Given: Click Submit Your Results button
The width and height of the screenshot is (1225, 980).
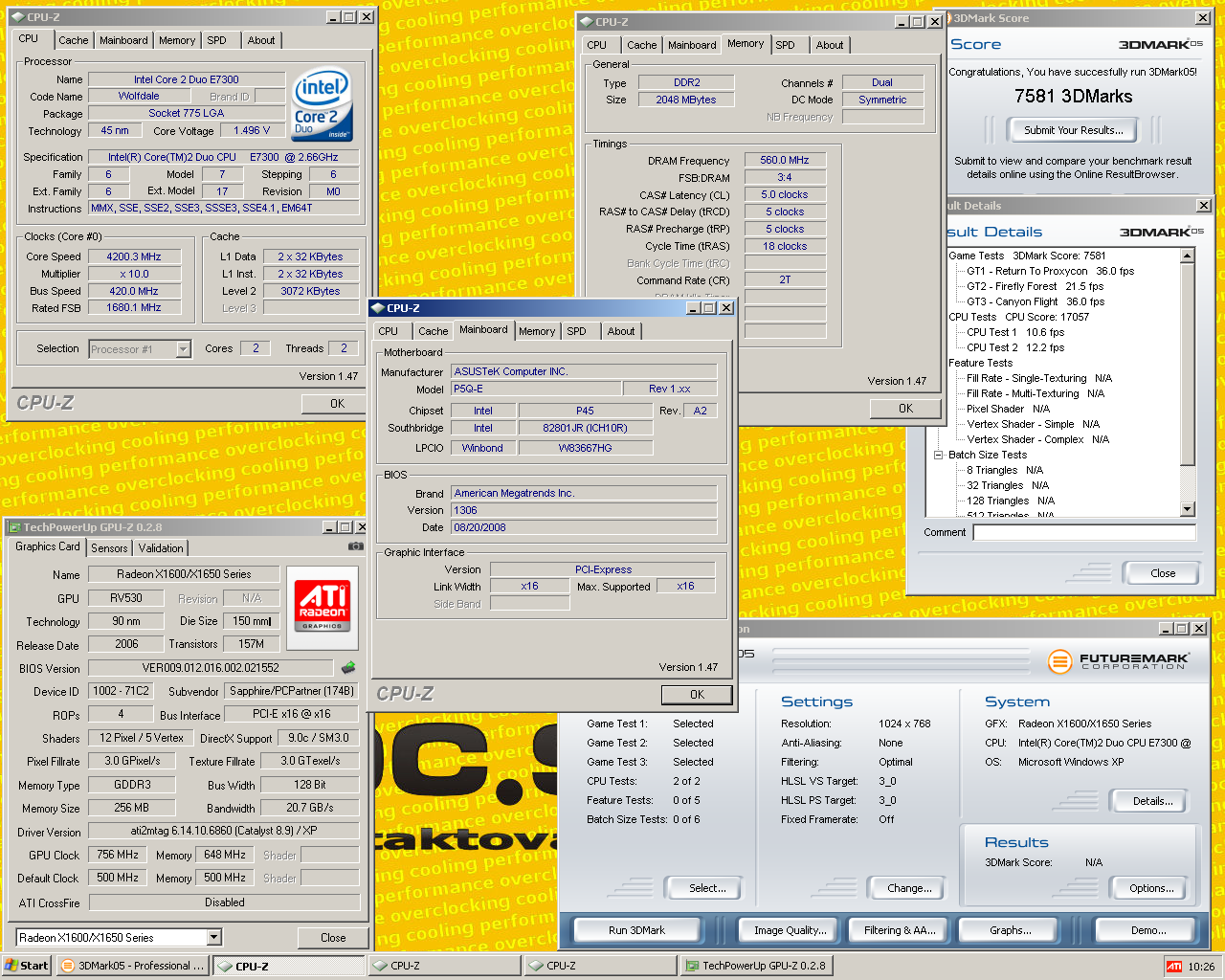Looking at the screenshot, I should click(x=1073, y=130).
